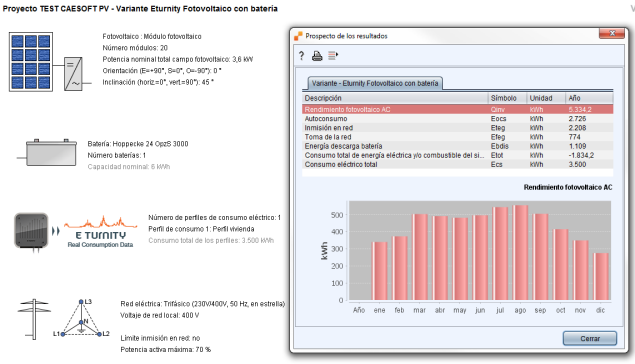635x364 pixels.
Task: Click the dic bar in the chart
Action: pyautogui.click(x=601, y=277)
